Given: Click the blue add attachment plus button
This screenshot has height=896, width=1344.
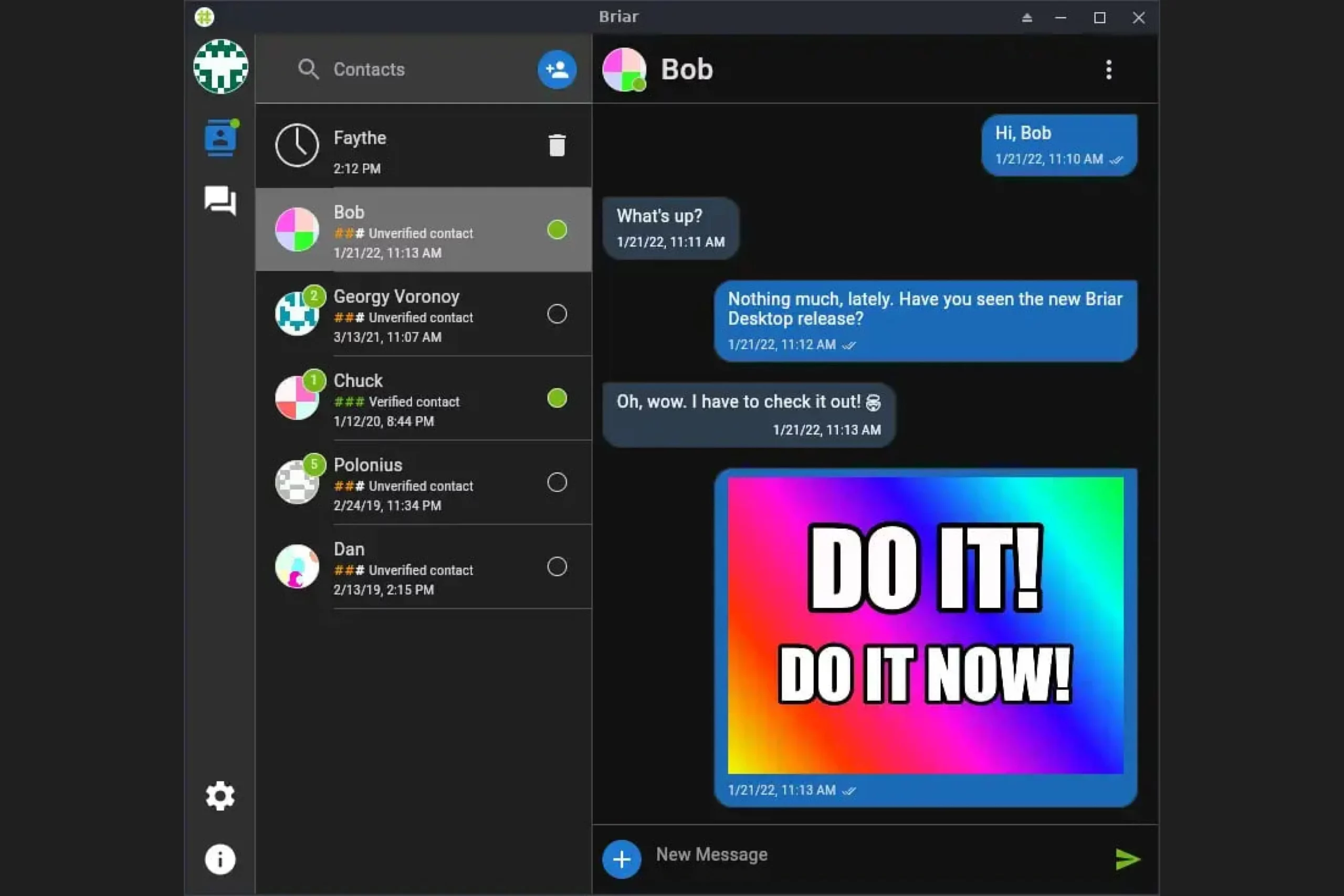Looking at the screenshot, I should [622, 859].
